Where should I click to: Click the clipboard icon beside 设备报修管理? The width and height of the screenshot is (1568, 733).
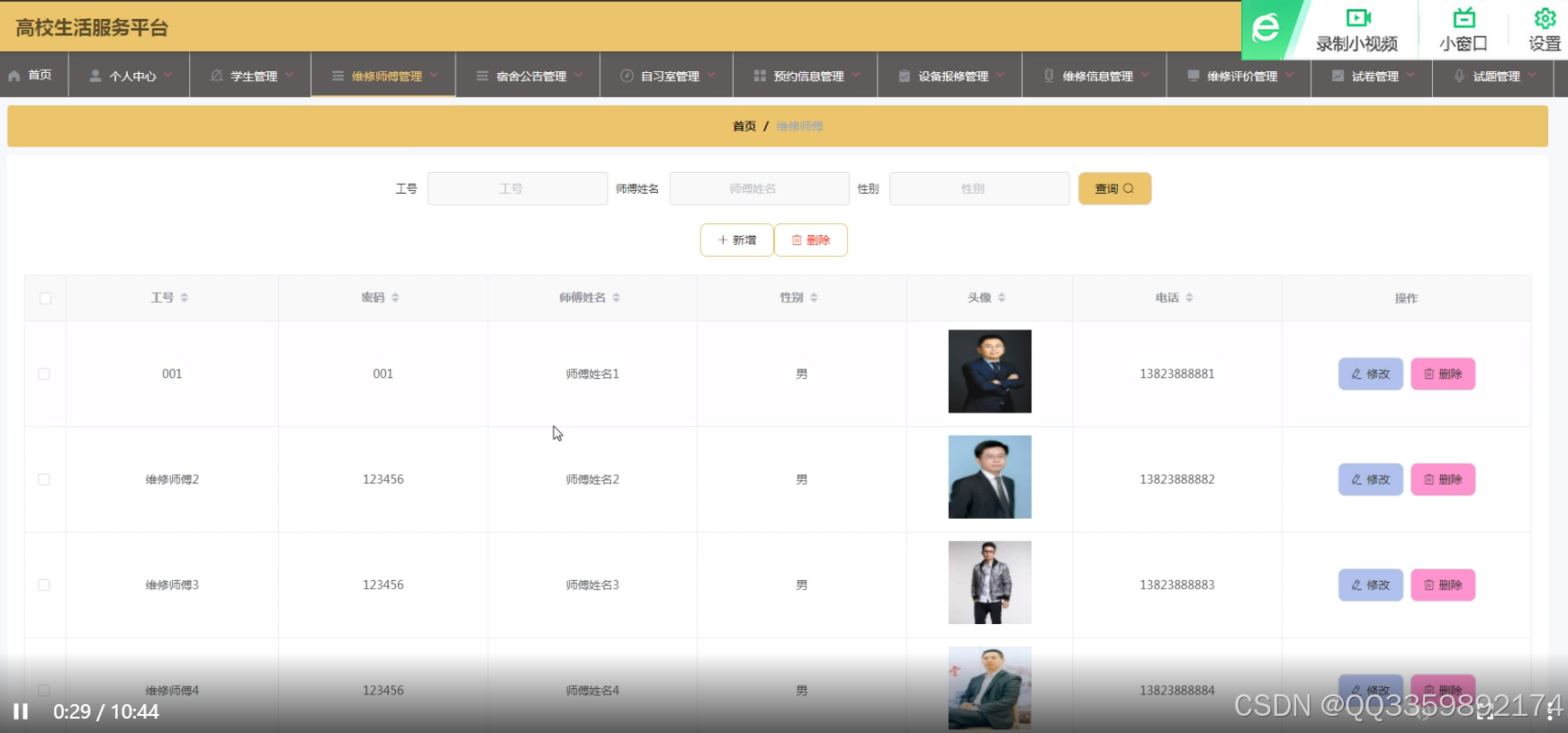click(904, 76)
